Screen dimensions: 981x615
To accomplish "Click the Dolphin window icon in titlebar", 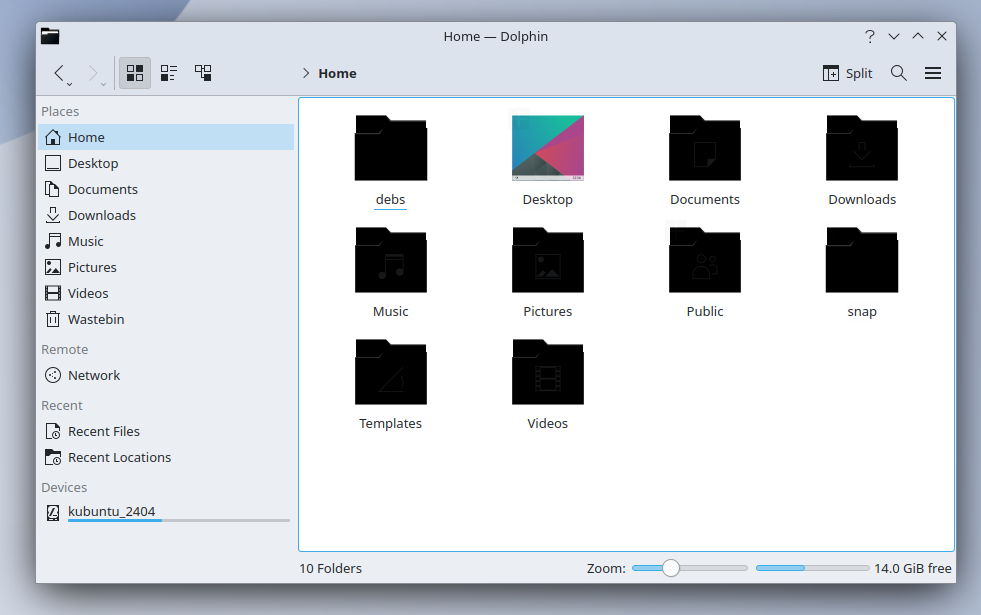I will coord(50,36).
